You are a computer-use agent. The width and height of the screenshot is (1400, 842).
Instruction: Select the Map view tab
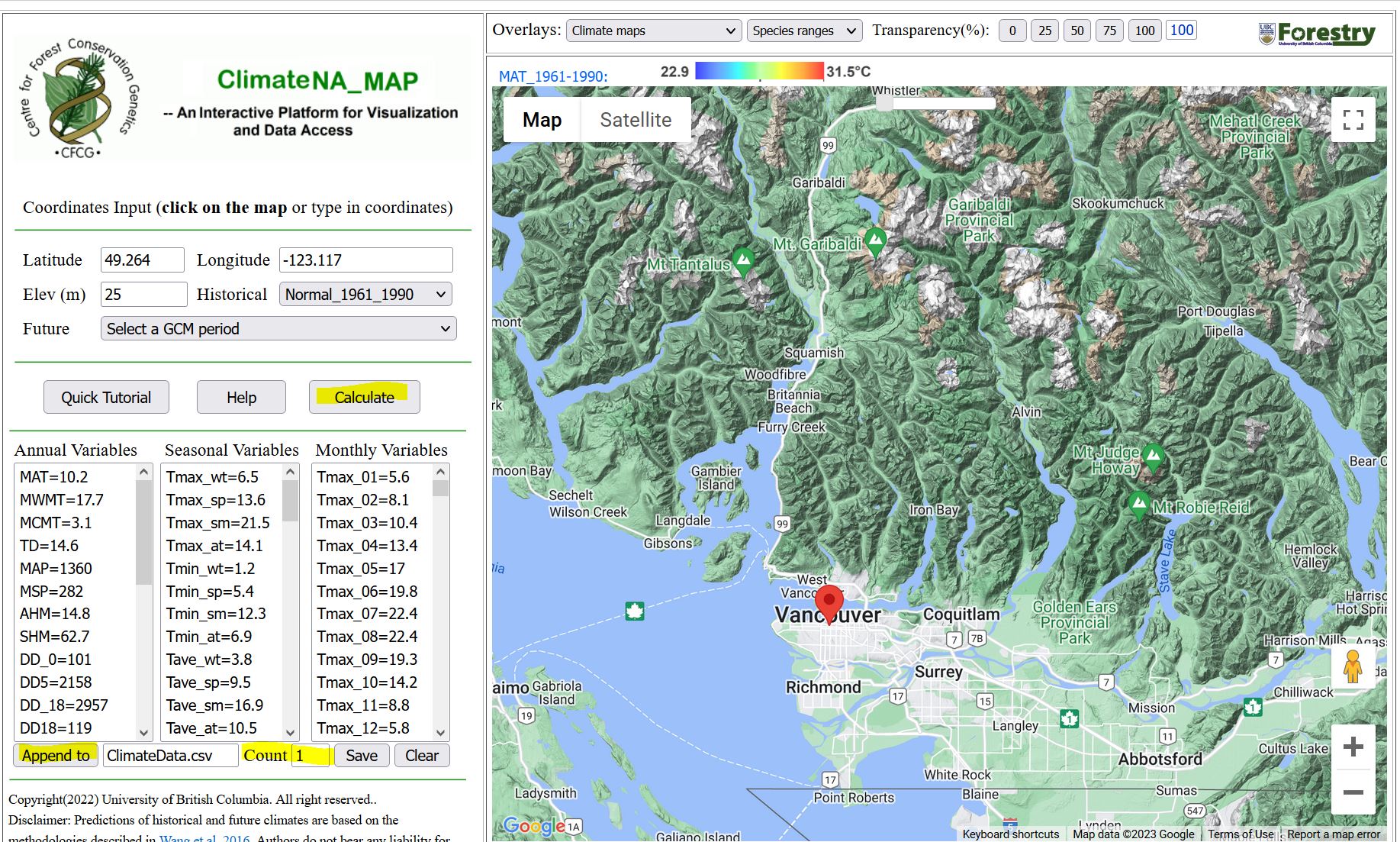tap(542, 120)
